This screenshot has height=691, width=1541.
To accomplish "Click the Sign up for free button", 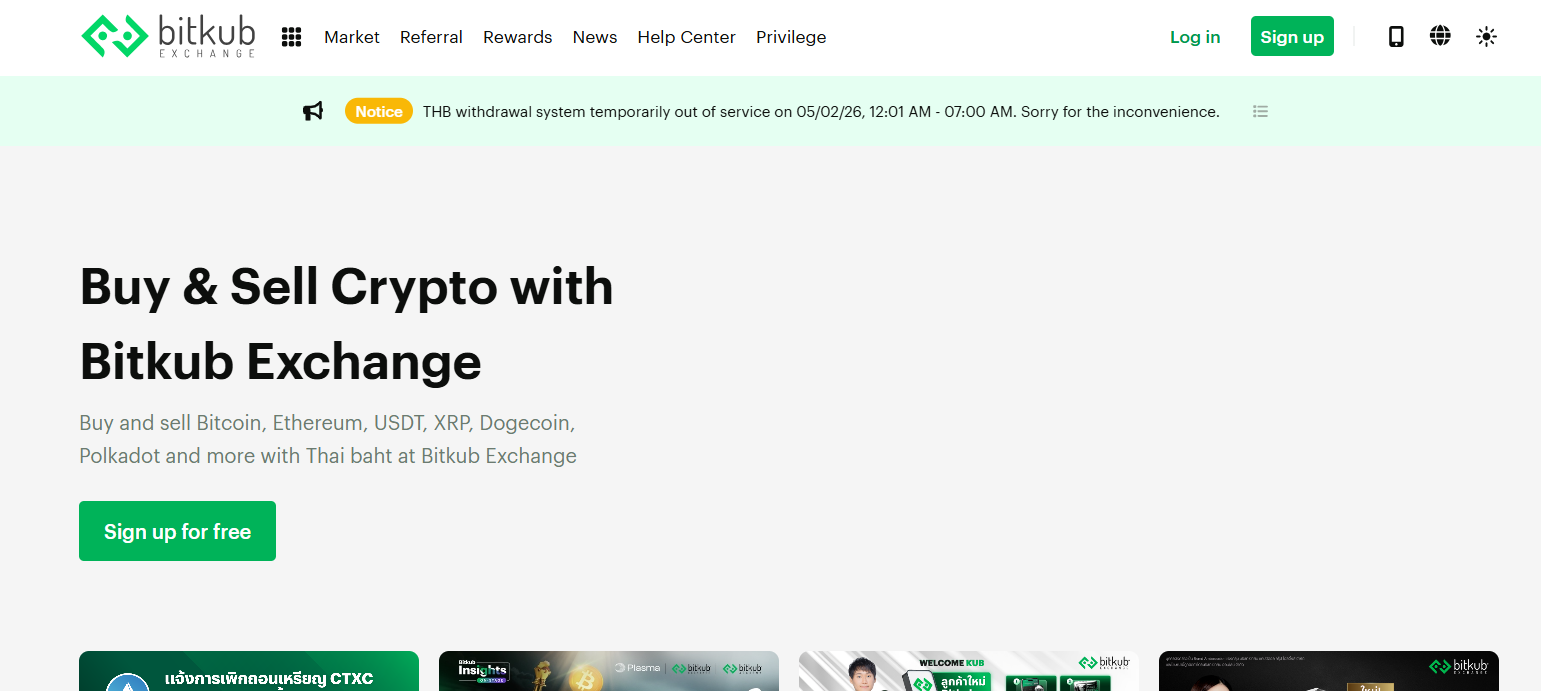I will 177,531.
